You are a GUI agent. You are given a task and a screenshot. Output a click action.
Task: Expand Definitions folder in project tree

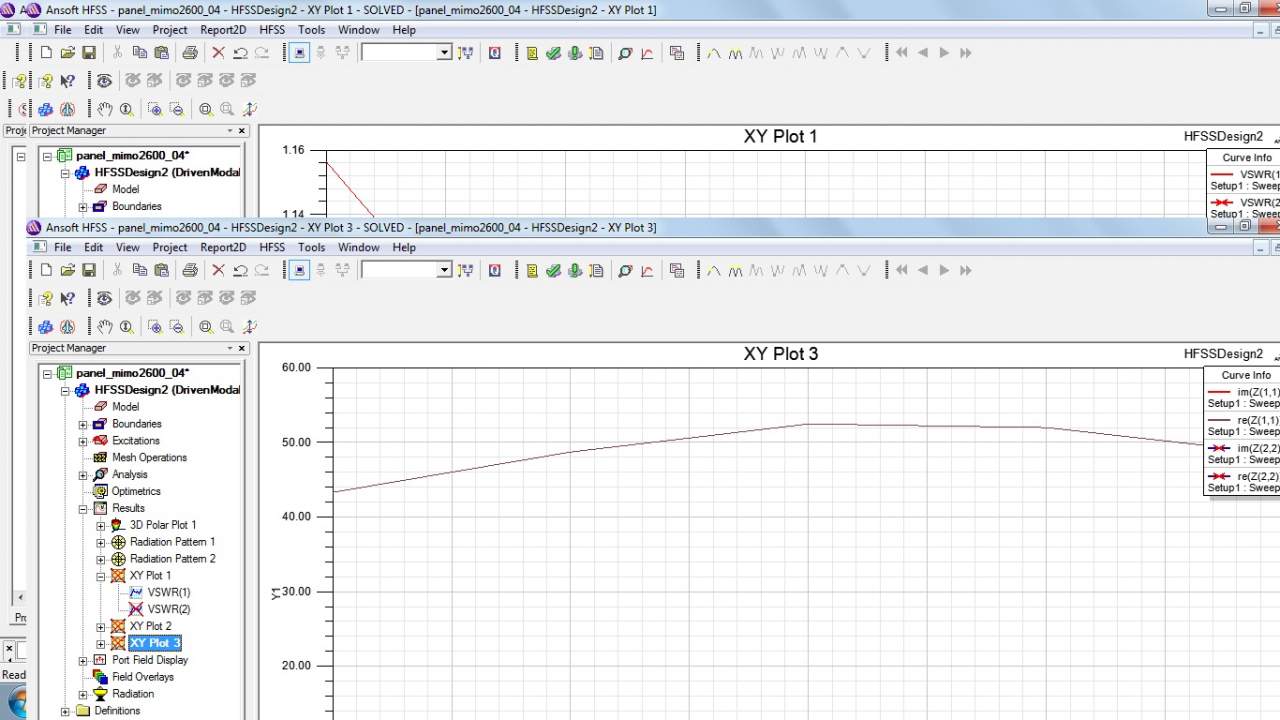click(x=65, y=711)
